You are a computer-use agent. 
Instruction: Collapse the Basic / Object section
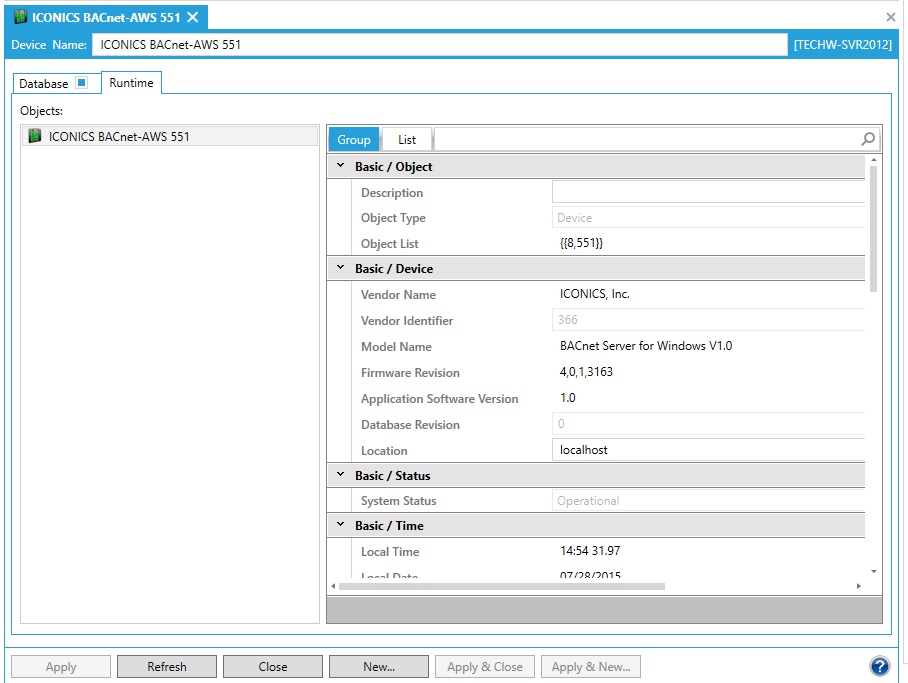pos(340,166)
